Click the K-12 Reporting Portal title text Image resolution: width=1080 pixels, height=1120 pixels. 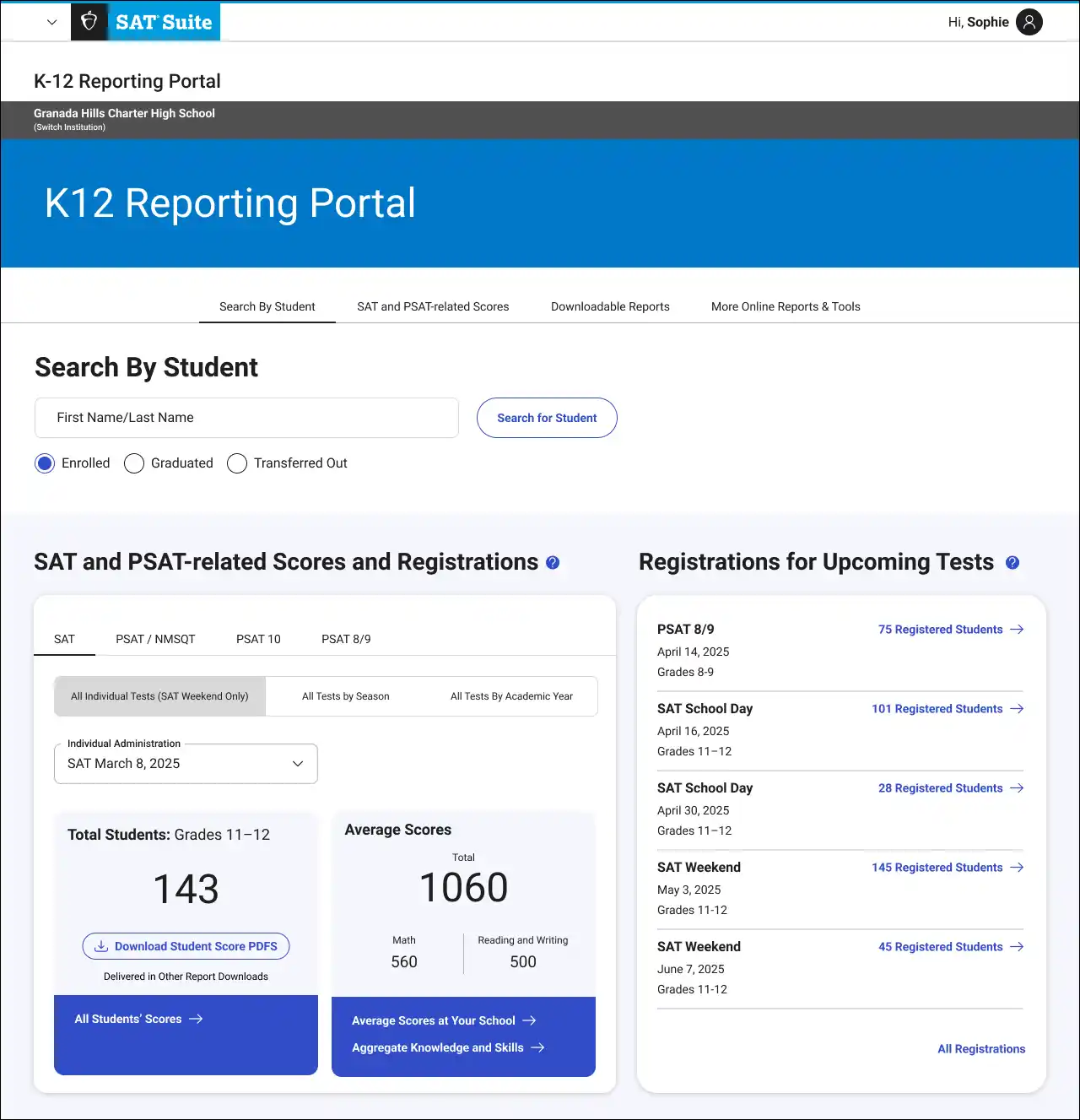pyautogui.click(x=127, y=81)
